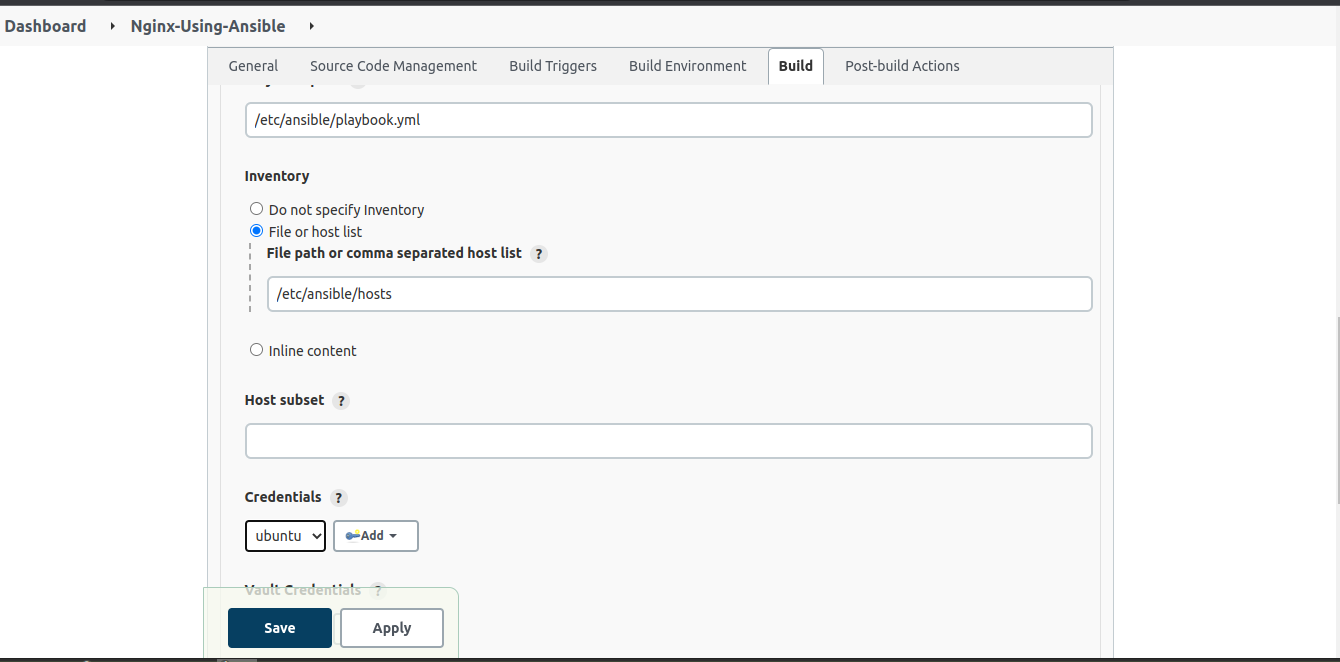Show help for Host subset field
Screen dimensions: 1340x662
coord(341,401)
